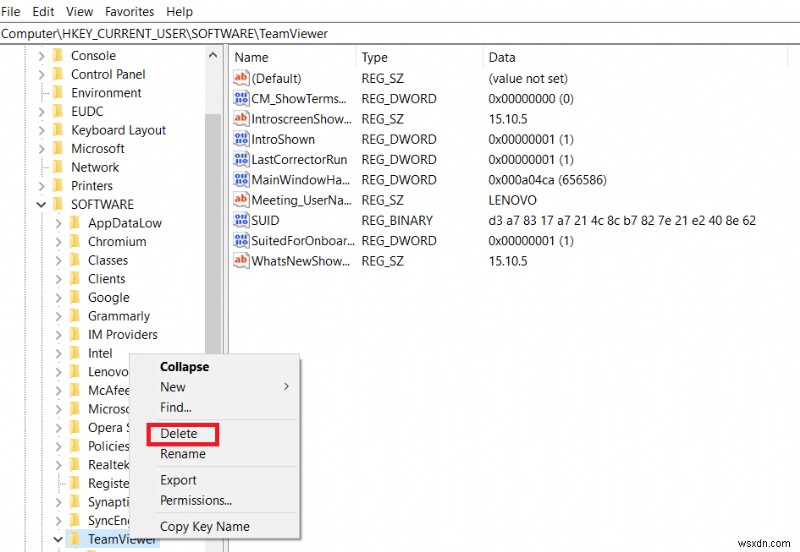
Task: Select the Classes folder icon
Action: (75, 260)
